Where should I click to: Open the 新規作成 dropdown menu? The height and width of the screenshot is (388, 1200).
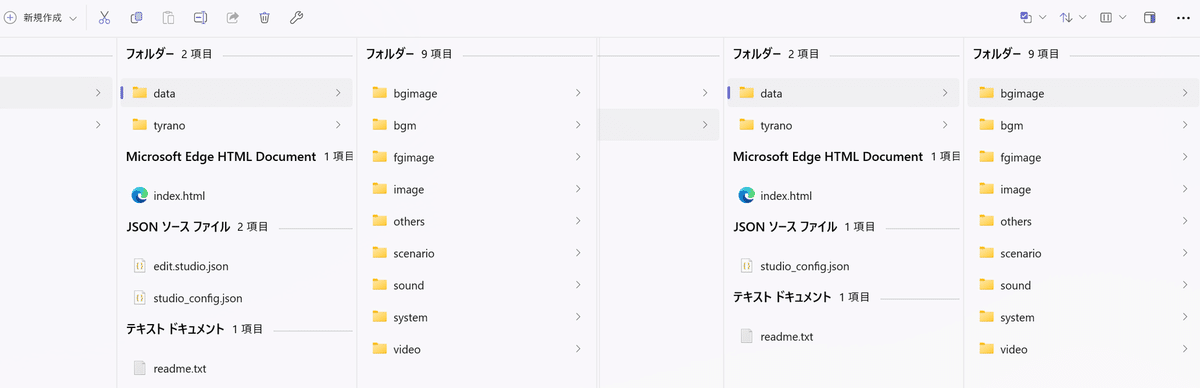click(42, 18)
